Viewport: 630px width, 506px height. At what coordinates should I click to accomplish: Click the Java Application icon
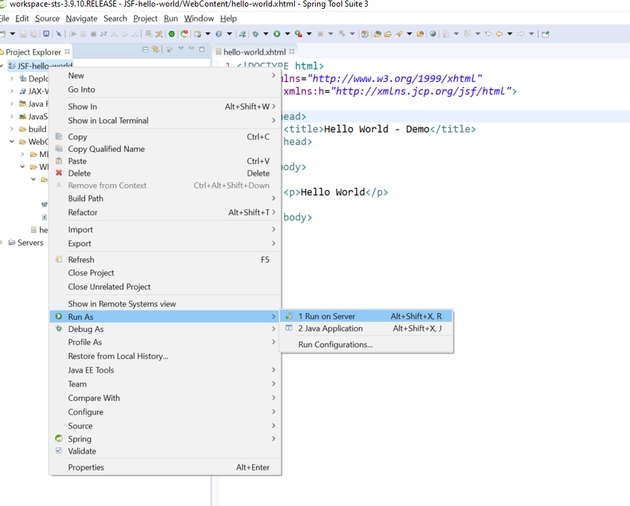pos(289,328)
